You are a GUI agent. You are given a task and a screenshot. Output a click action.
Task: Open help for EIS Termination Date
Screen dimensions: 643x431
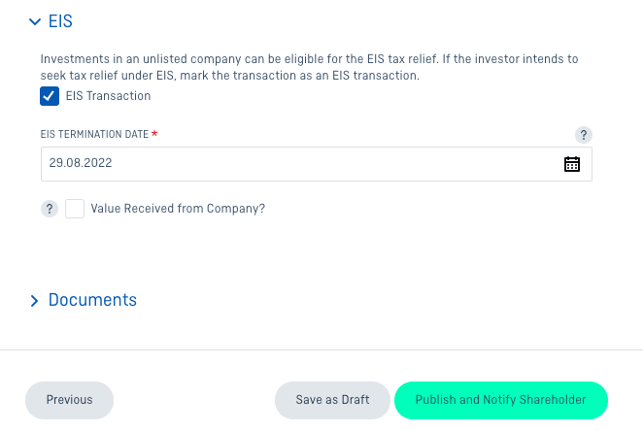pyautogui.click(x=583, y=135)
